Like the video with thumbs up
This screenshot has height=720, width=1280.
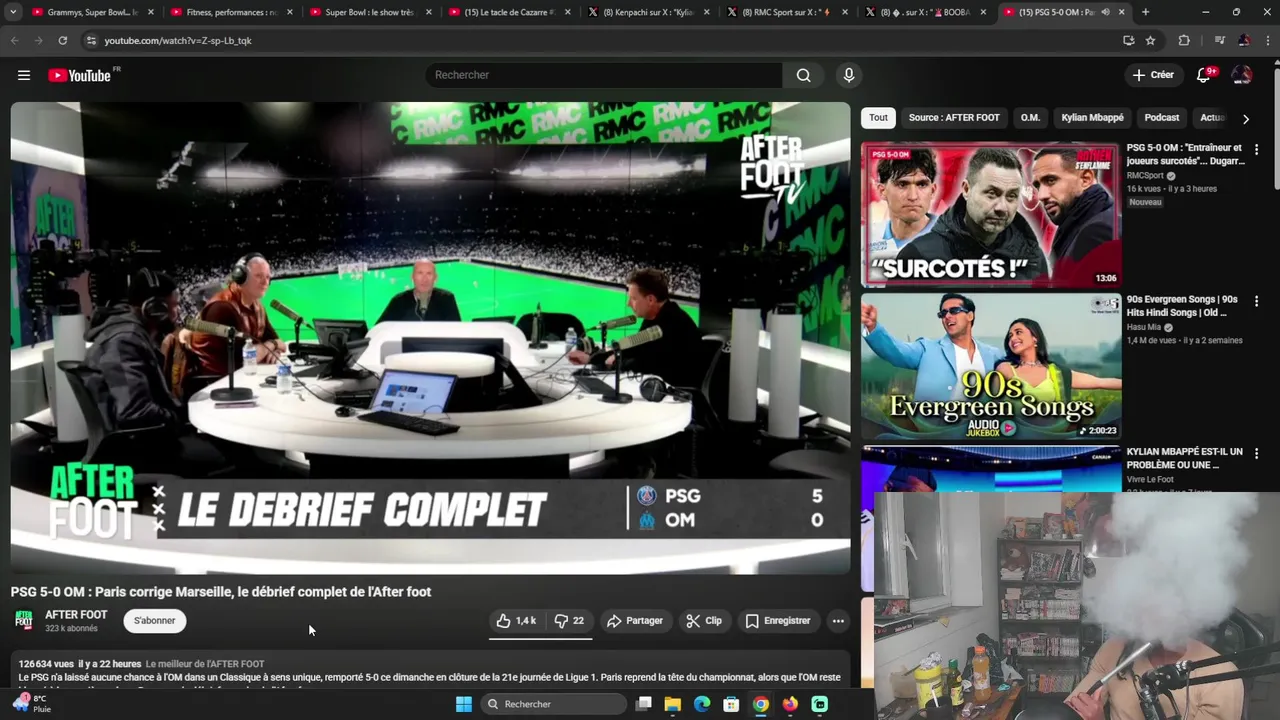(517, 621)
